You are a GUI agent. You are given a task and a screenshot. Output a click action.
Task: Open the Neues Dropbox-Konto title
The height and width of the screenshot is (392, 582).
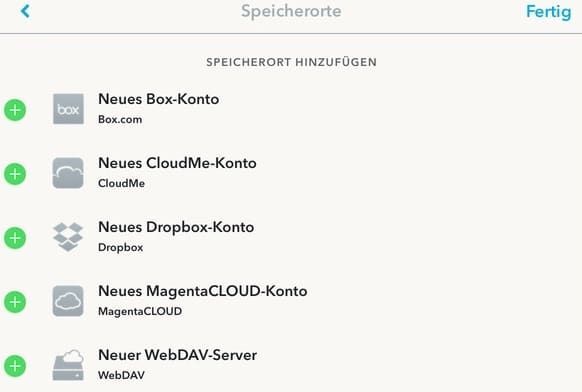coord(176,227)
